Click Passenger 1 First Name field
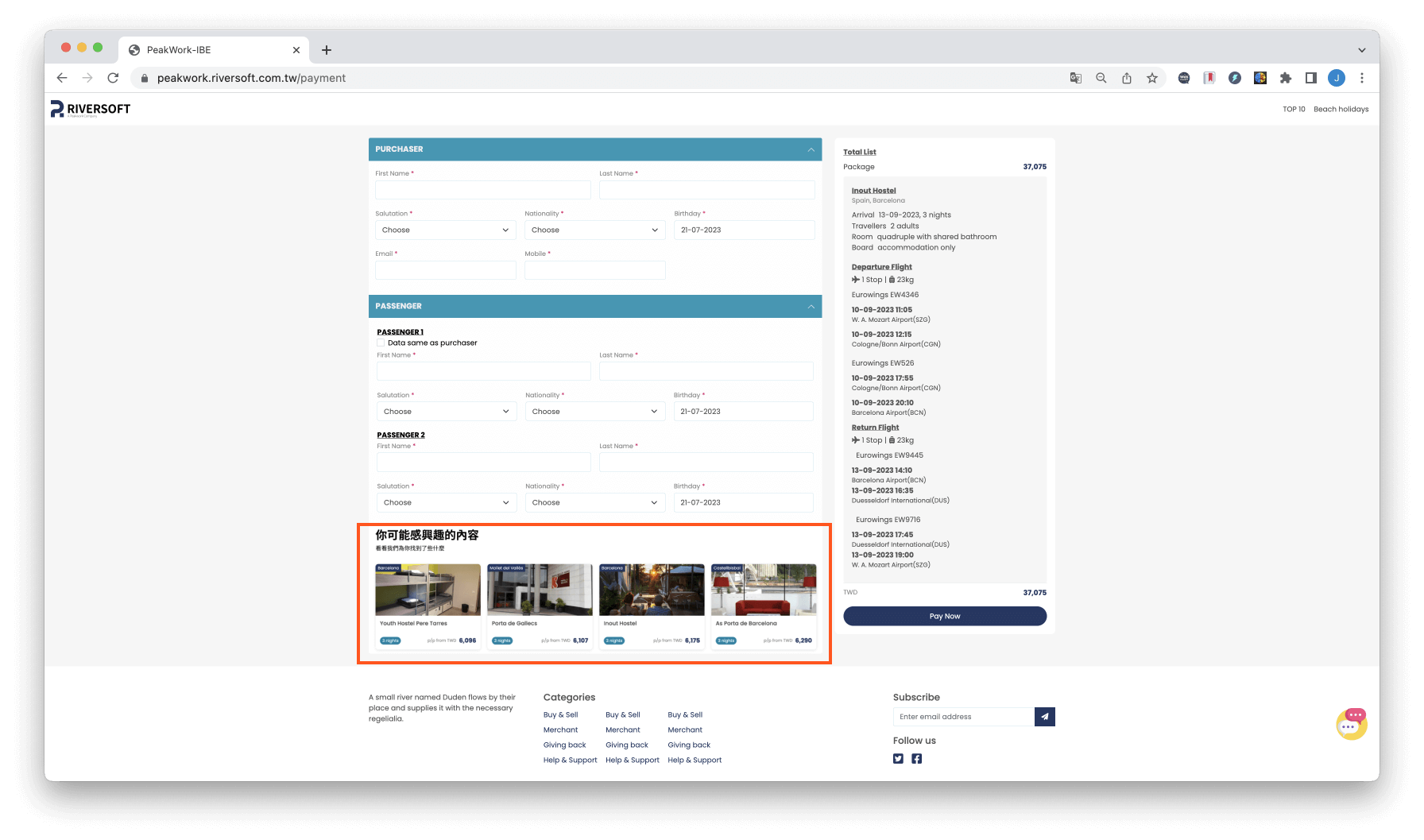Image resolution: width=1424 pixels, height=840 pixels. pos(484,371)
